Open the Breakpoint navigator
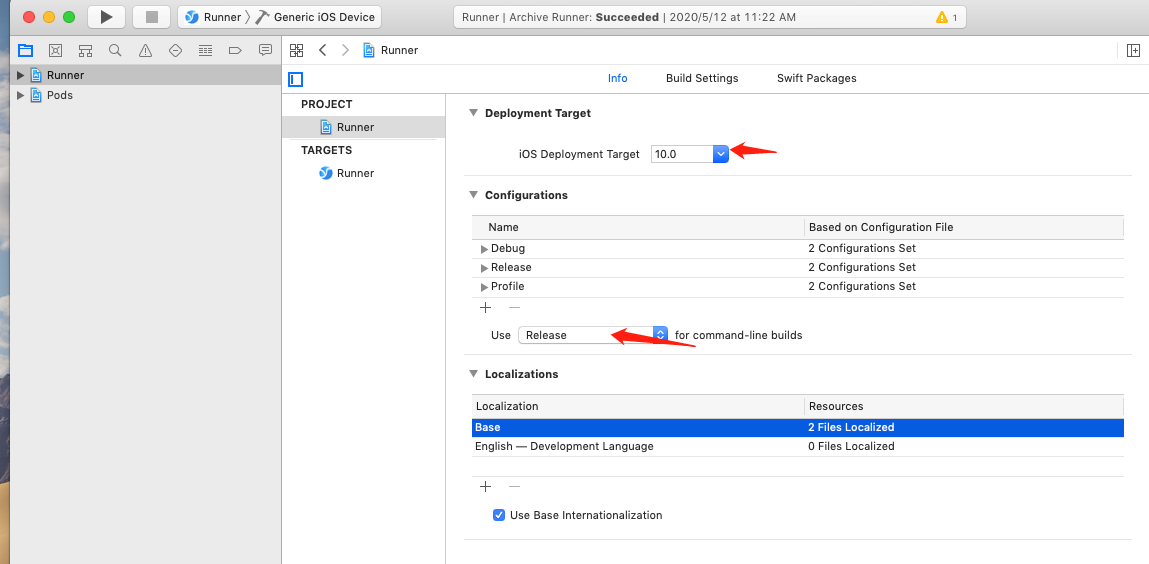This screenshot has height=564, width=1149. pos(235,51)
